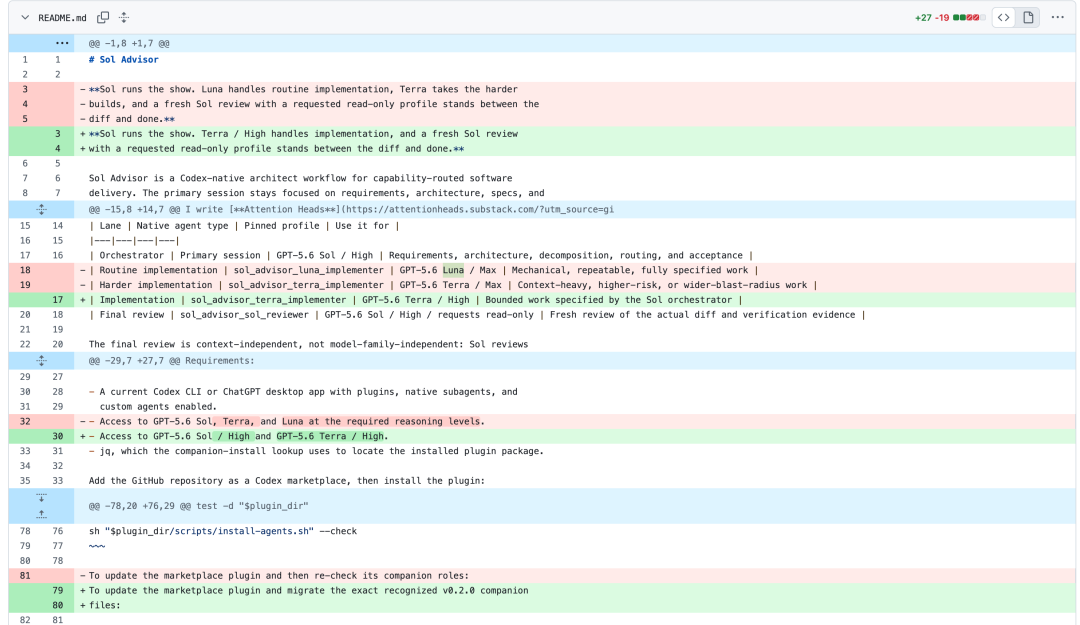
Task: Click the +27 additions count
Action: [x=923, y=18]
